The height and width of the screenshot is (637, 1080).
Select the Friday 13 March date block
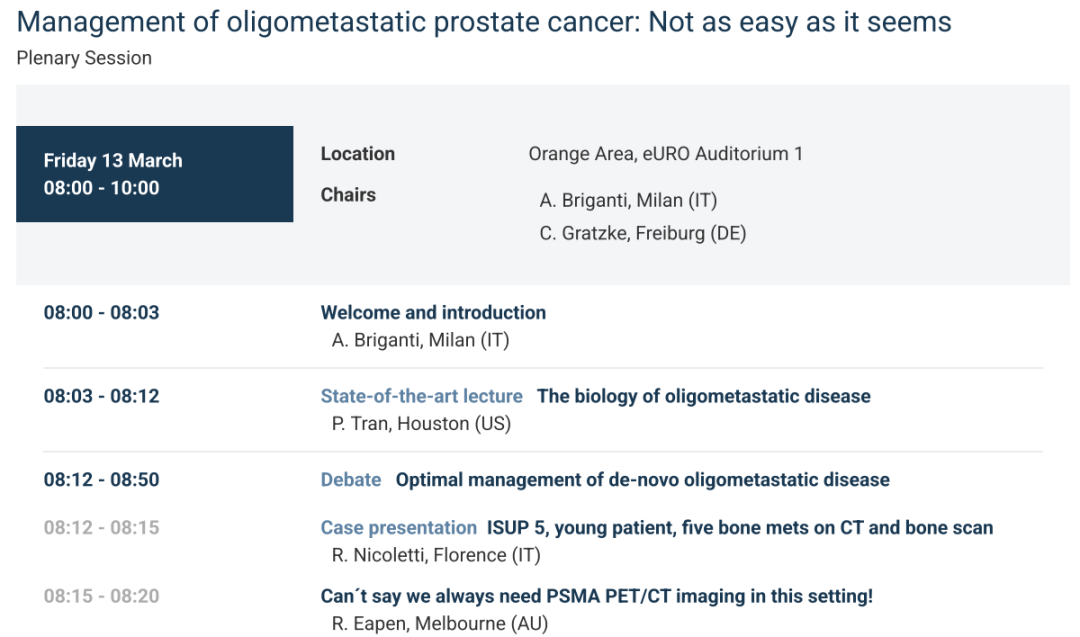[x=155, y=174]
